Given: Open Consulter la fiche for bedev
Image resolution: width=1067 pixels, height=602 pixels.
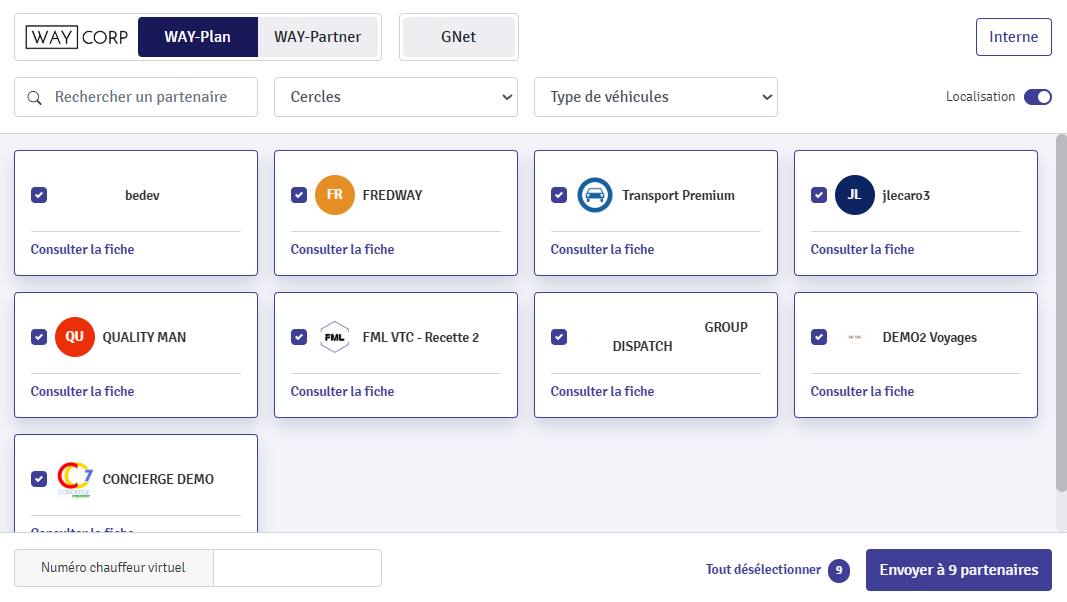Looking at the screenshot, I should click(x=82, y=250).
